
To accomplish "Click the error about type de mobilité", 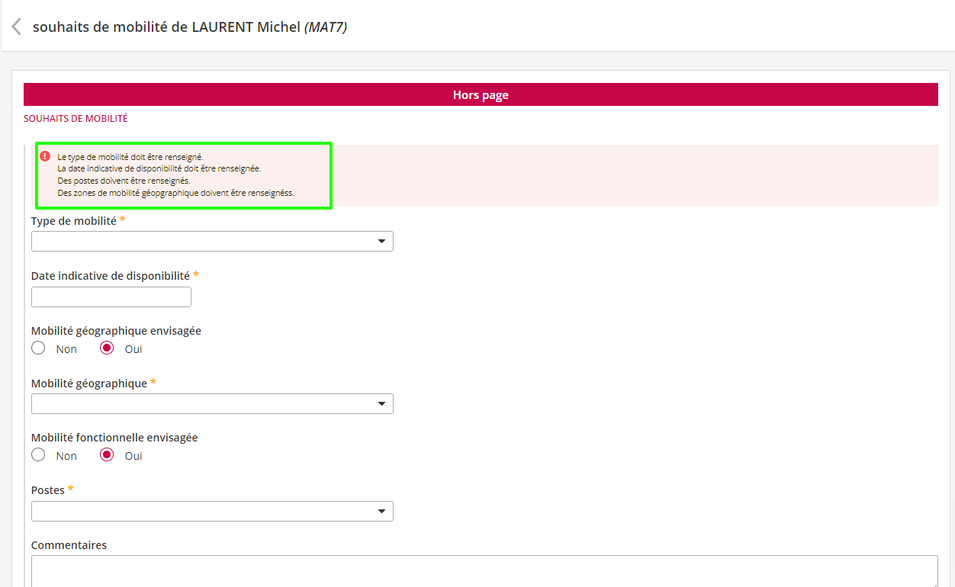I will coord(130,157).
